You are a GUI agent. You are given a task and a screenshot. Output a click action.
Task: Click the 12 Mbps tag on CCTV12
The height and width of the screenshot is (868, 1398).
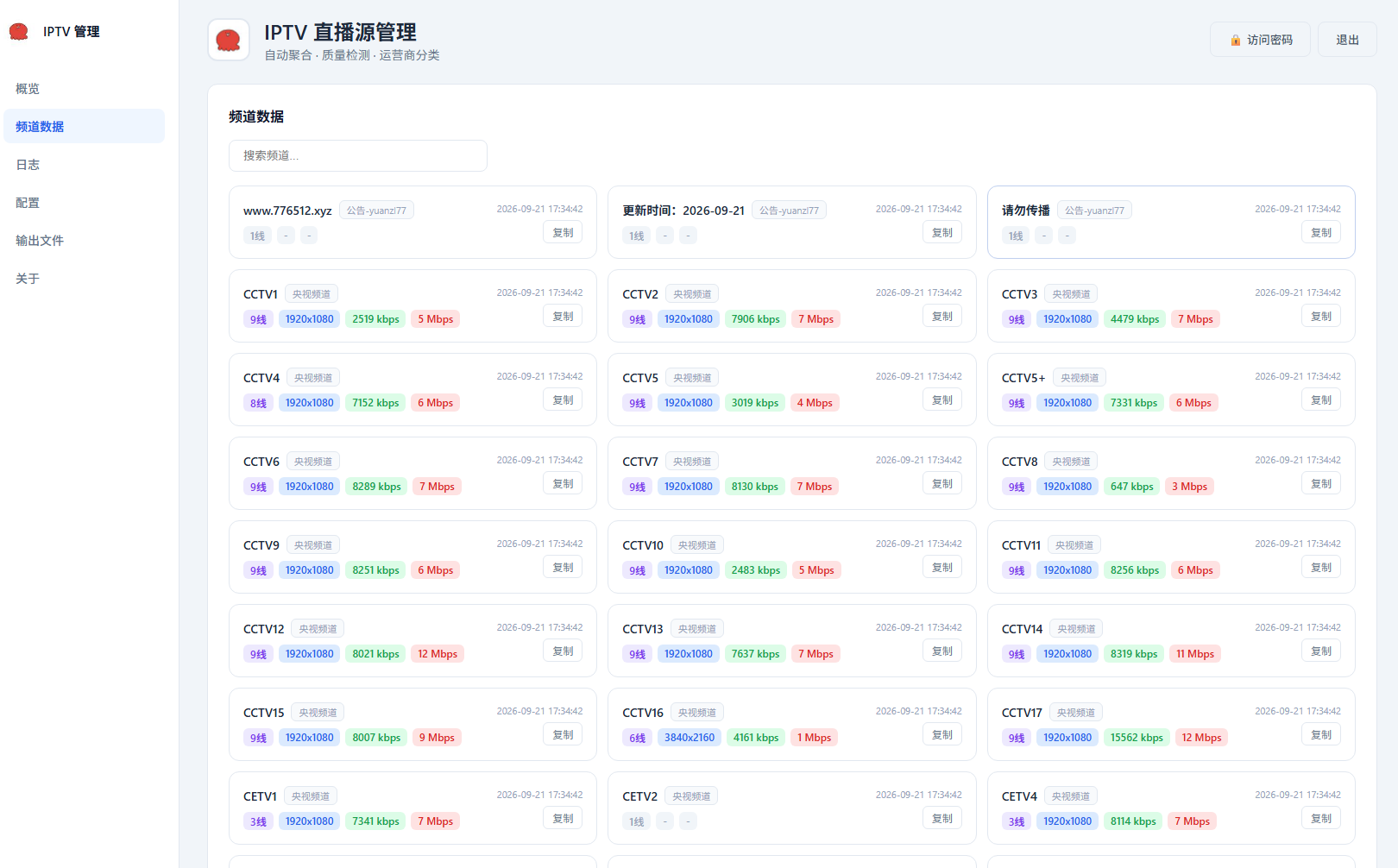pos(438,654)
